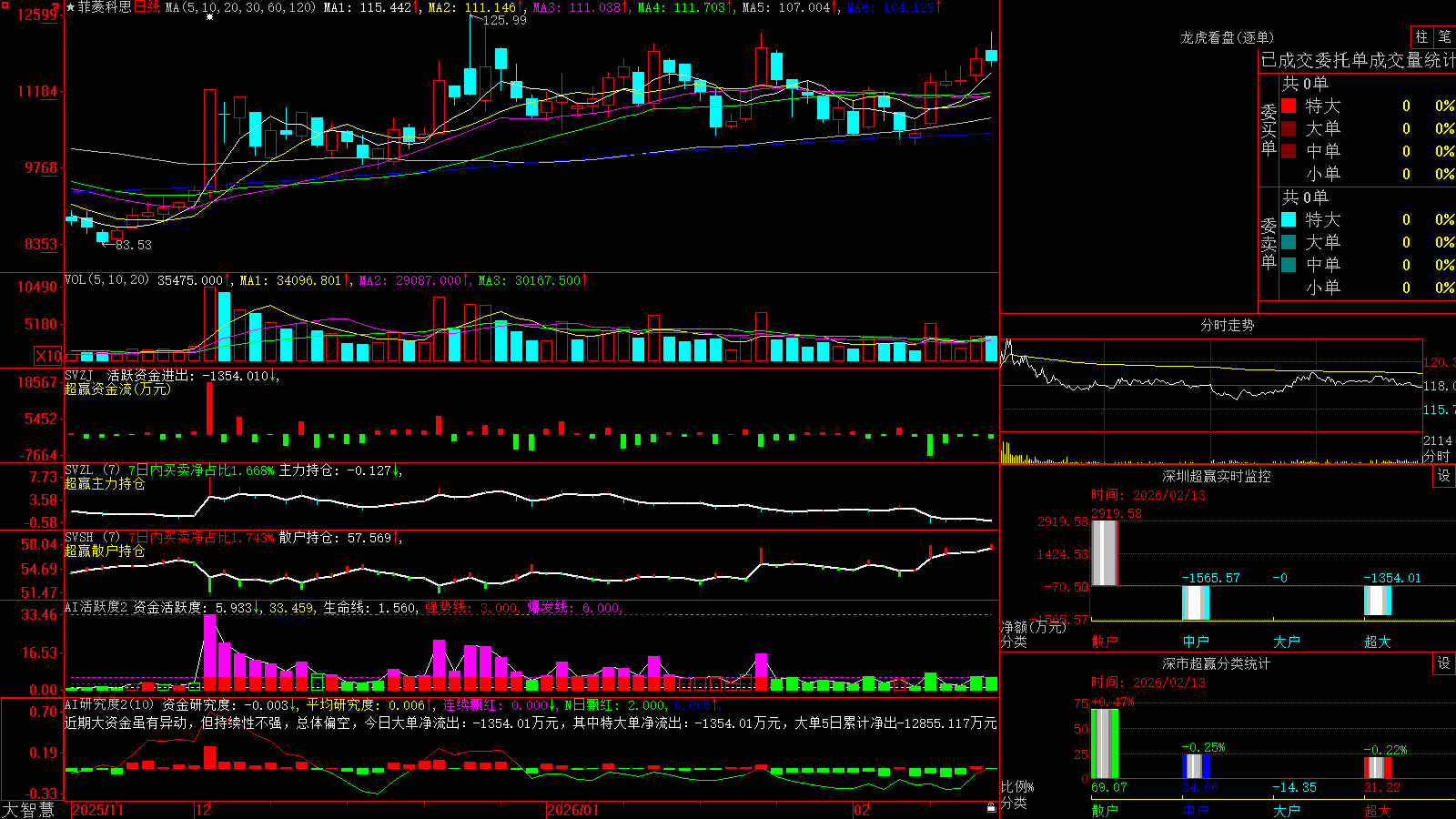Click the 强势线: 3.000 value

click(x=473, y=607)
